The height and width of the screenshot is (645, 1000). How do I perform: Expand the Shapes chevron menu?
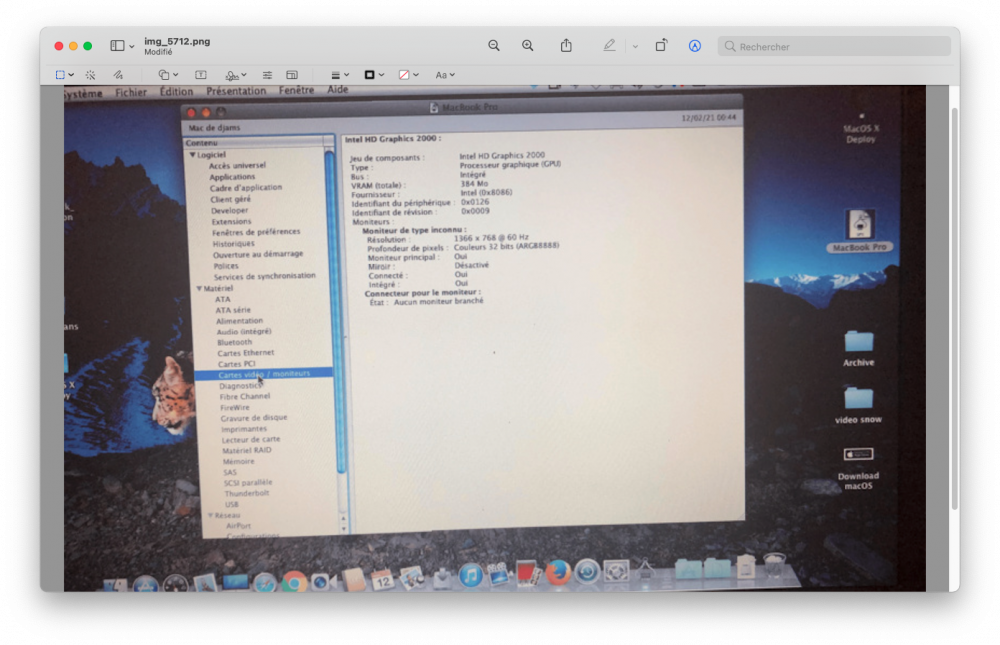pyautogui.click(x=175, y=75)
